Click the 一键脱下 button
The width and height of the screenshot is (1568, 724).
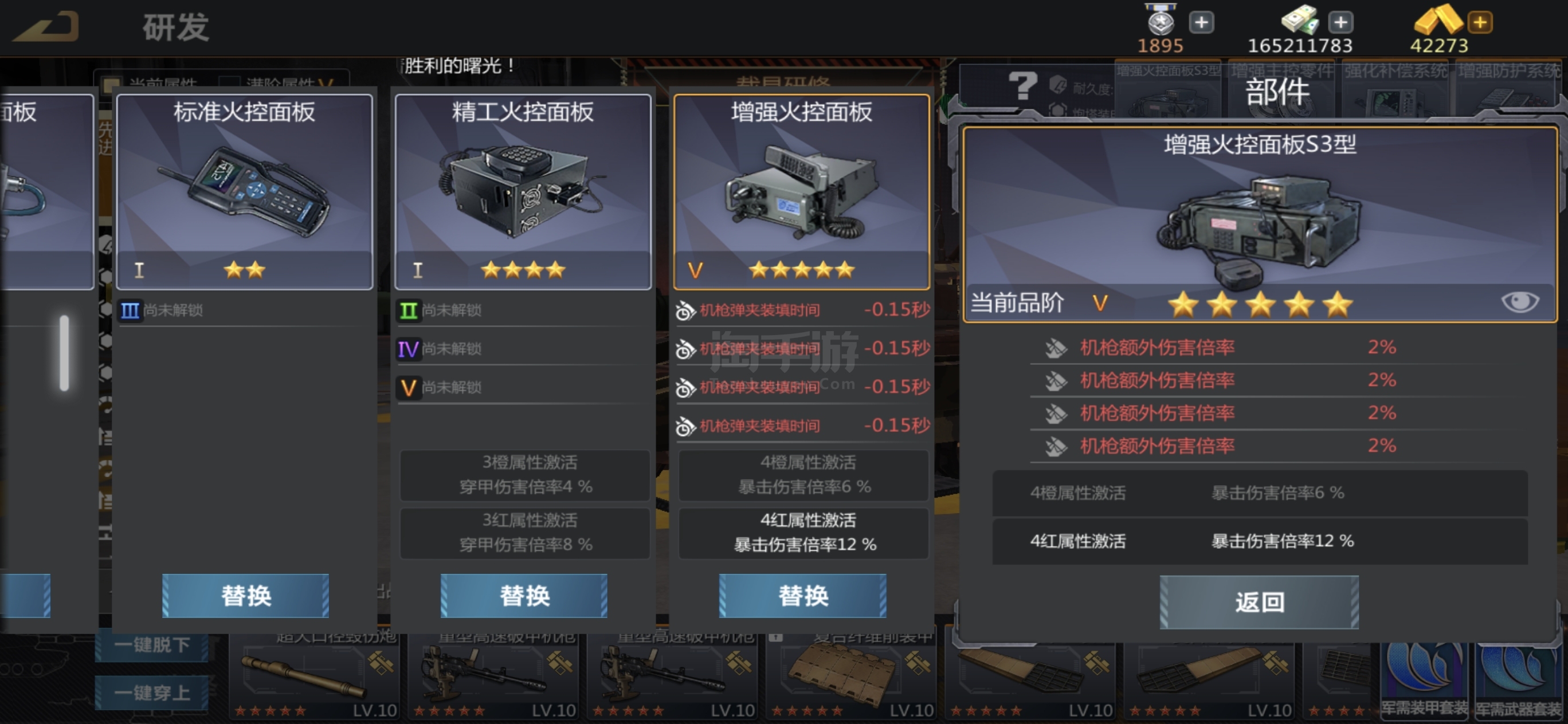[151, 645]
